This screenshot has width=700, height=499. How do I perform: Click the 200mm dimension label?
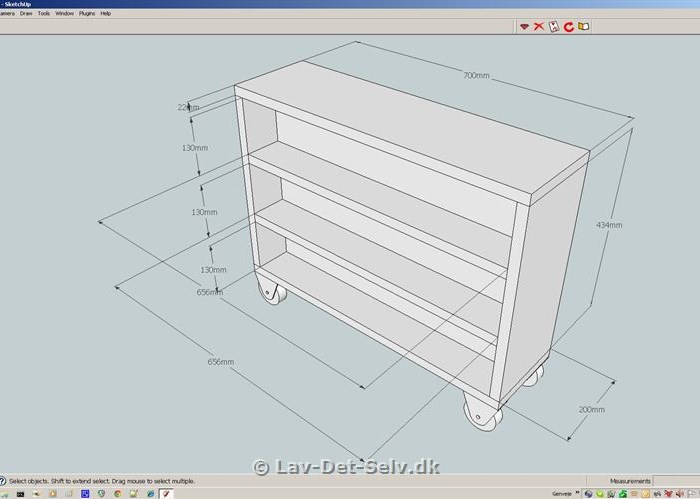tap(592, 409)
